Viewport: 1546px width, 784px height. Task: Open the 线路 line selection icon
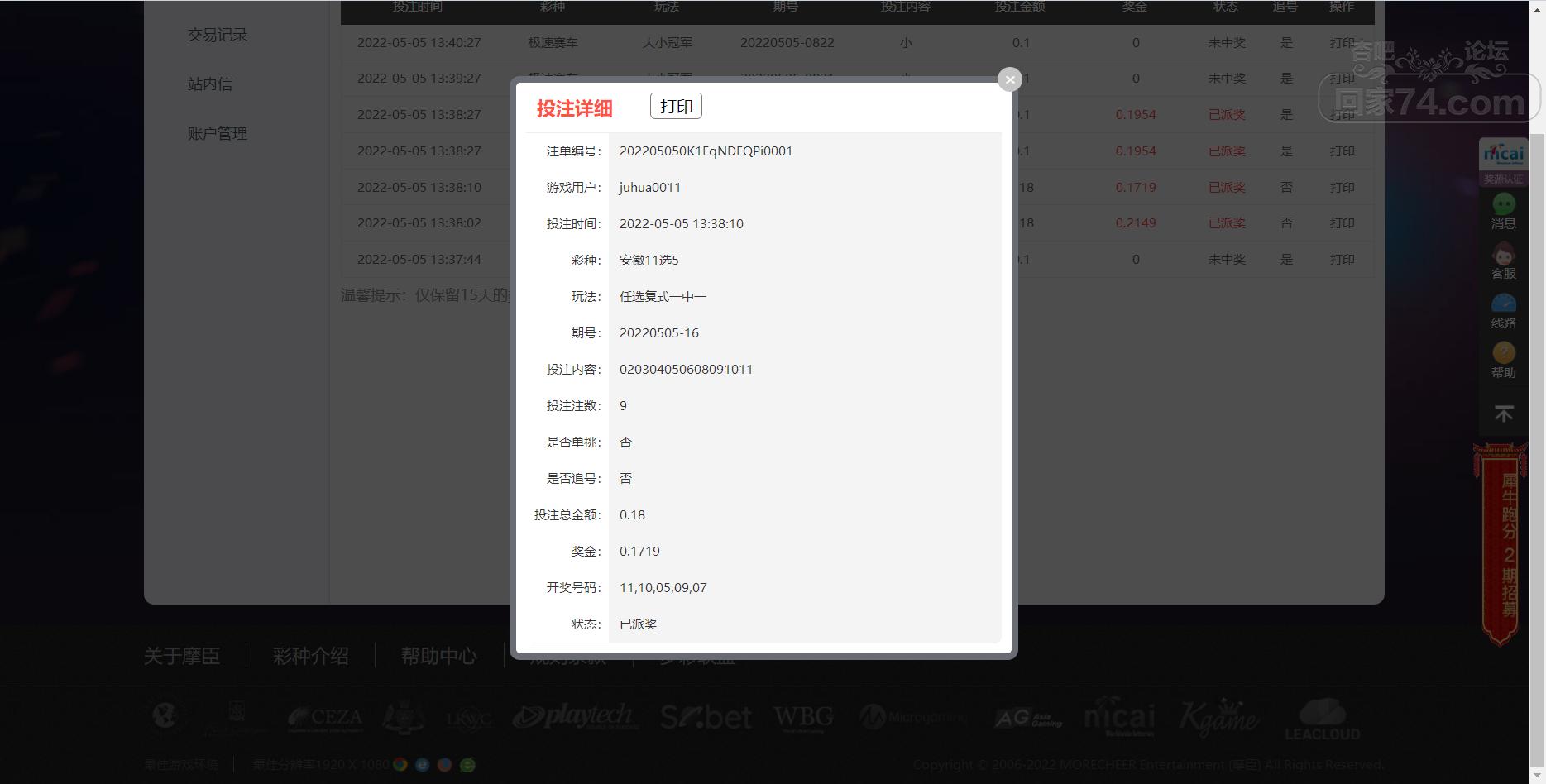1503,311
